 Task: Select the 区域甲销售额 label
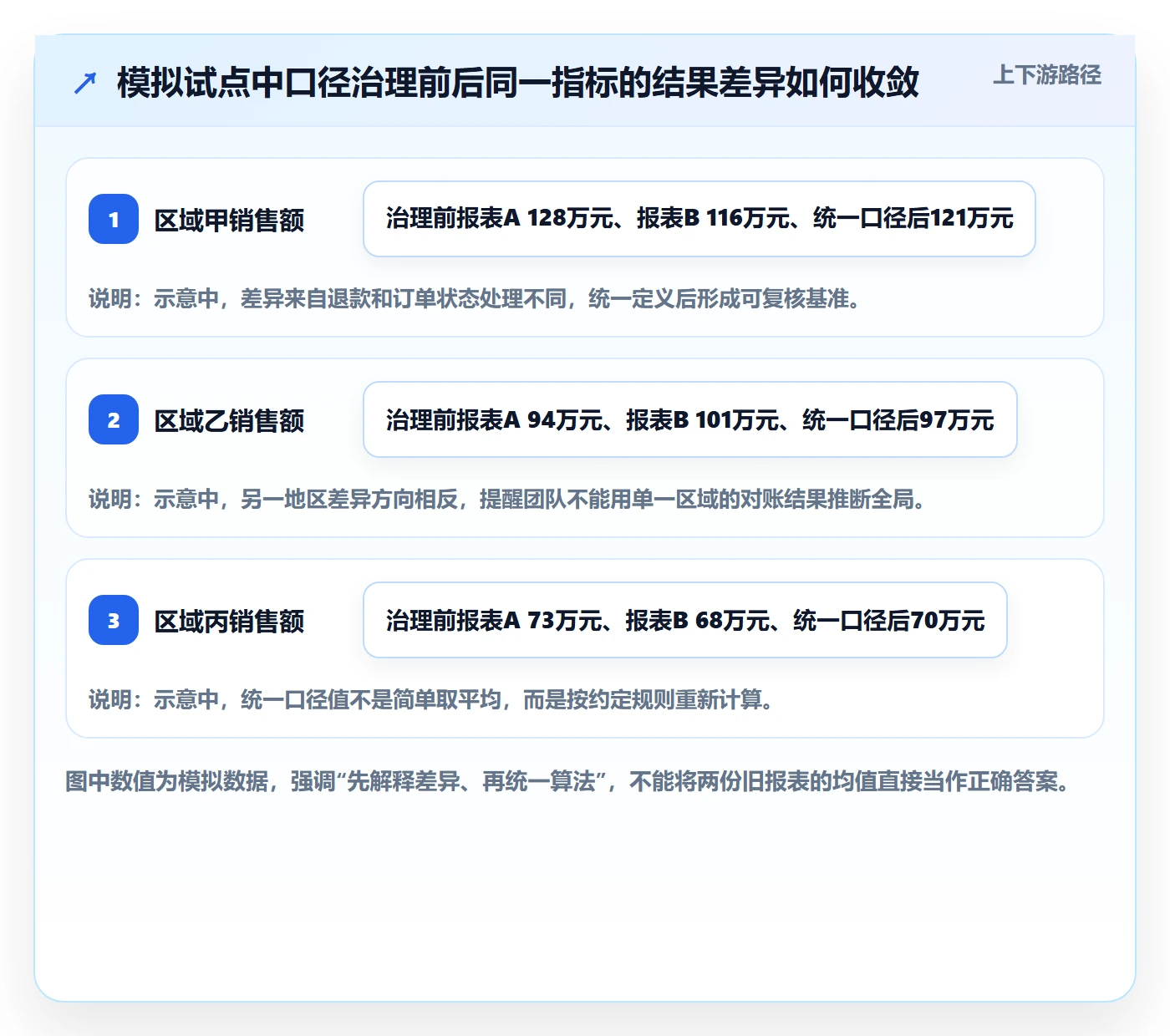(229, 220)
